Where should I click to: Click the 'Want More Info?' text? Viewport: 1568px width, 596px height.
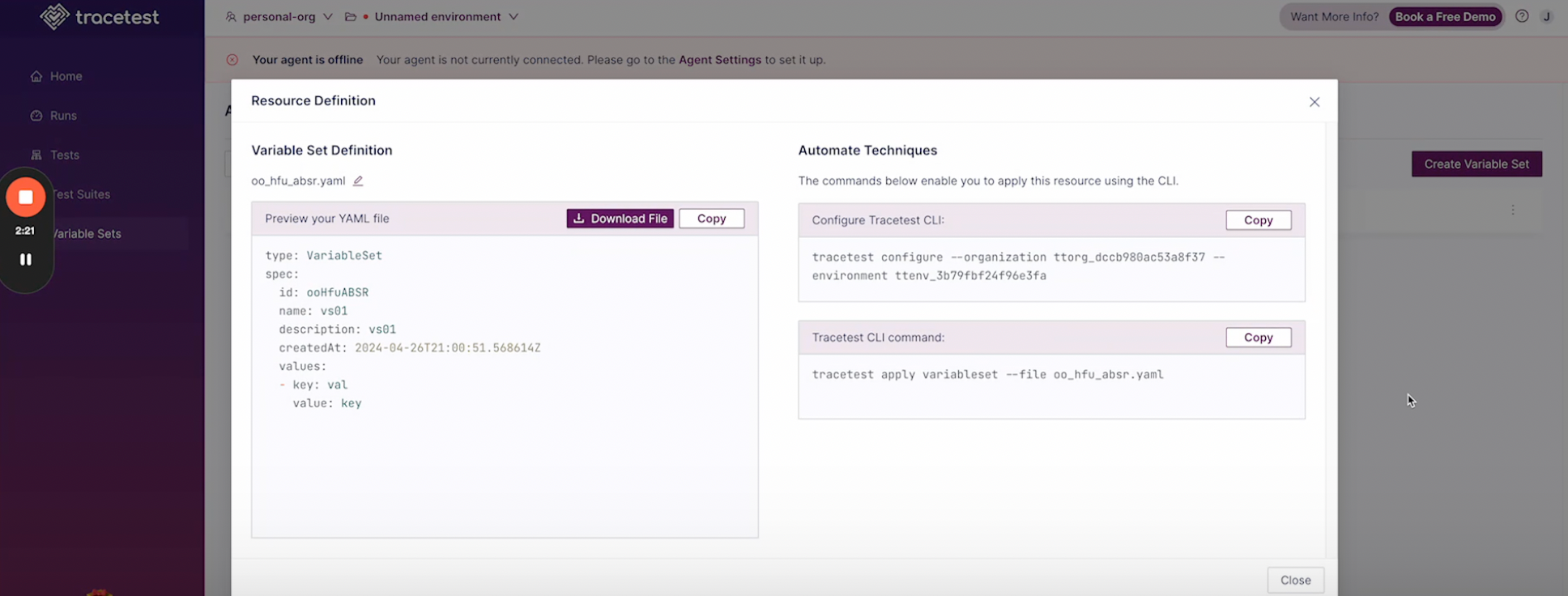coord(1334,17)
